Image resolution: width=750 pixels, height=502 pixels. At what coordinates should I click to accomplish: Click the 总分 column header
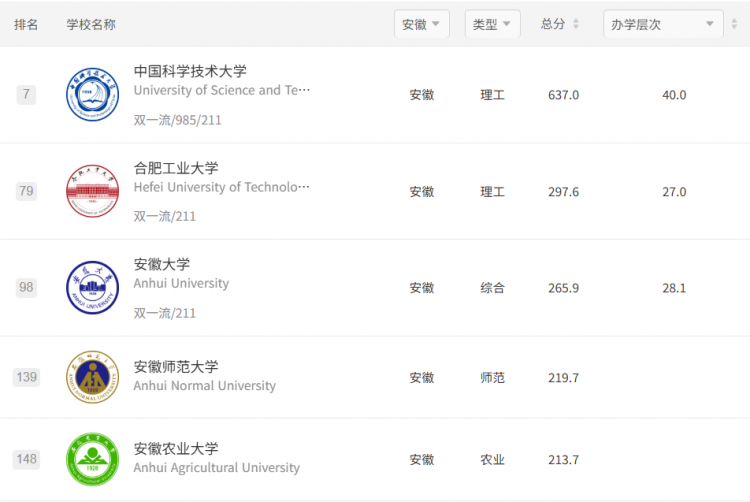[x=553, y=24]
